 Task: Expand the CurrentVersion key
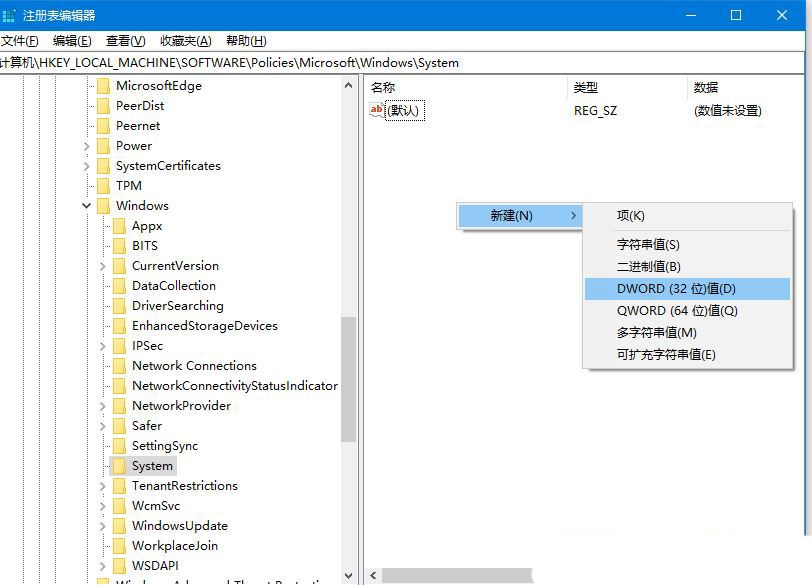103,266
